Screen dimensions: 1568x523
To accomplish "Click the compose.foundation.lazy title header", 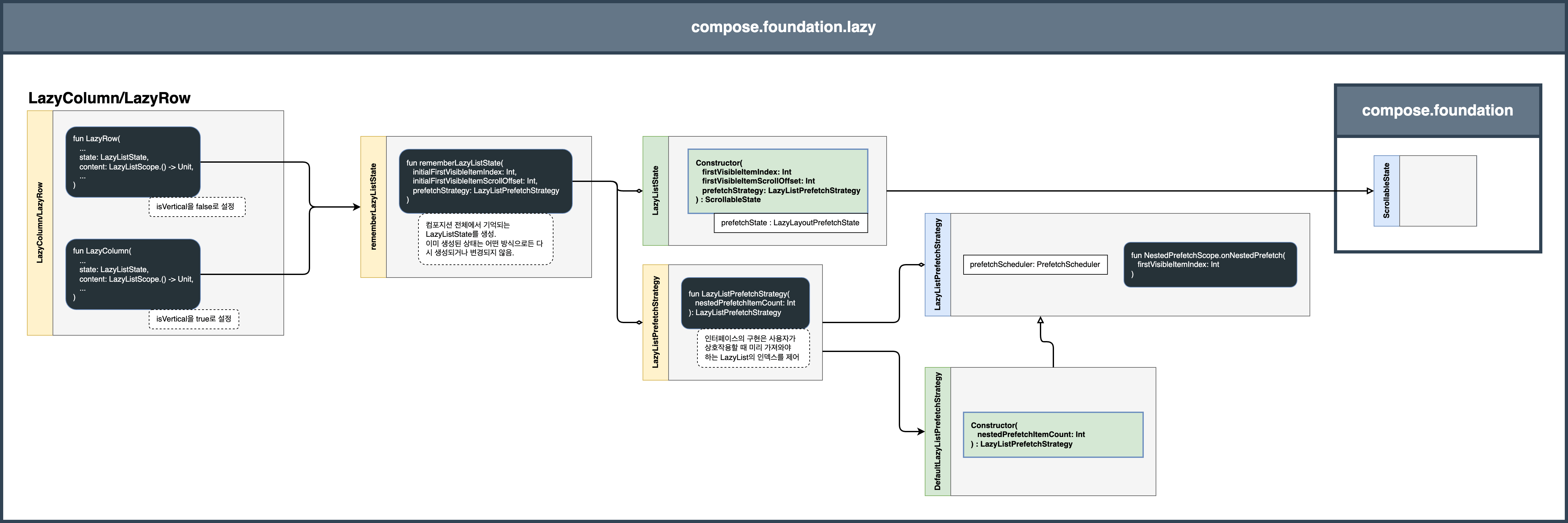I will point(783,27).
